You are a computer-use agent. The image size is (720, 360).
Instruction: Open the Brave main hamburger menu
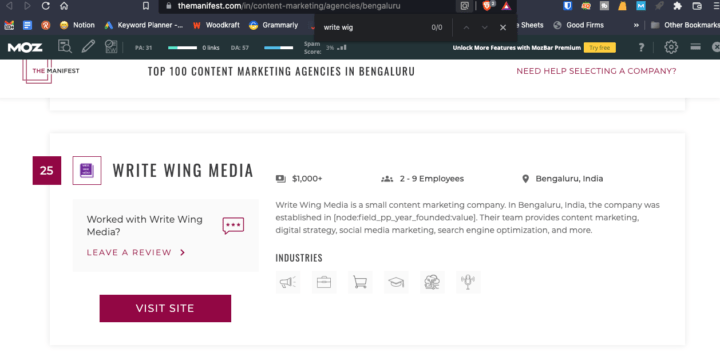(715, 6)
